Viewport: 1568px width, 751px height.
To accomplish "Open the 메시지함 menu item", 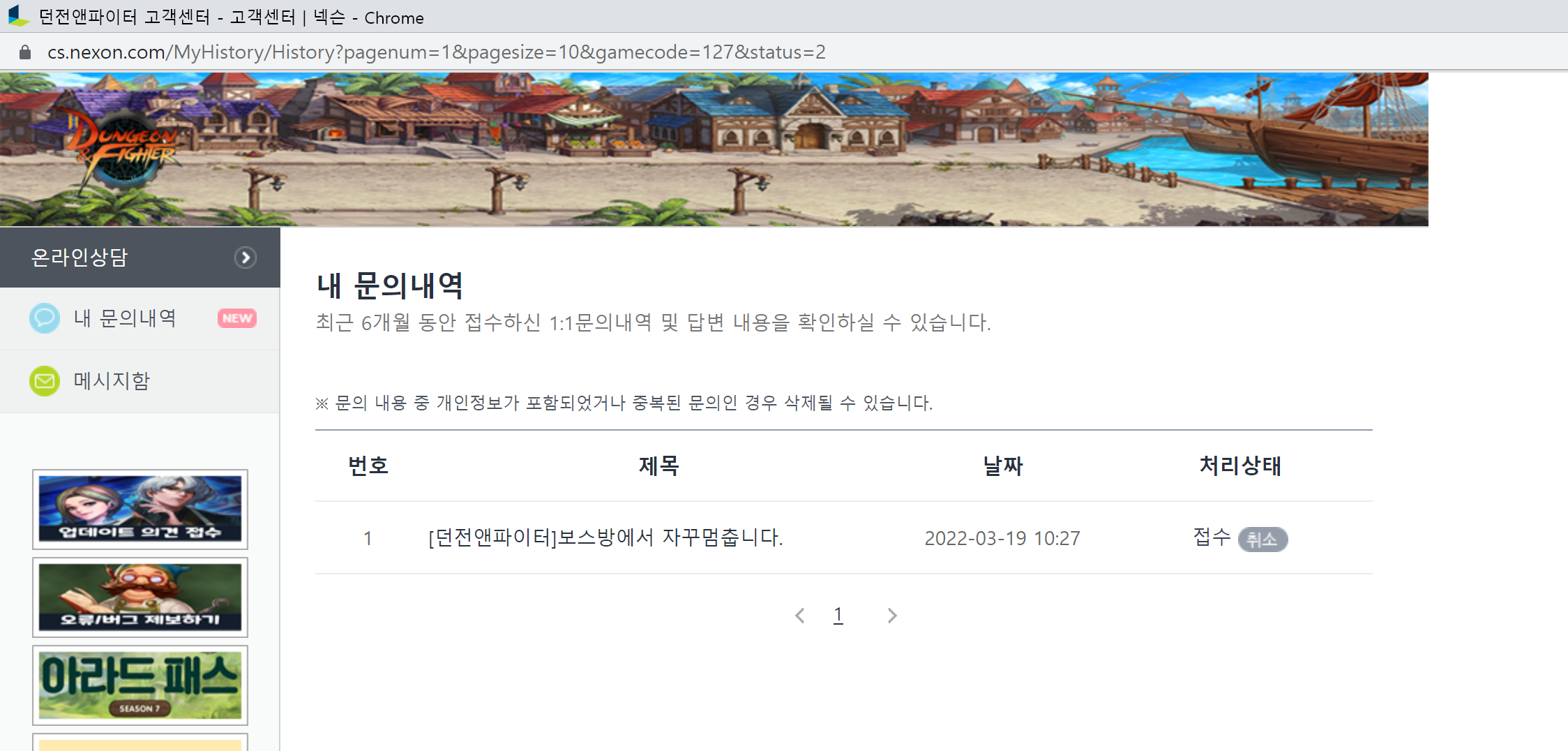I will coord(140,381).
